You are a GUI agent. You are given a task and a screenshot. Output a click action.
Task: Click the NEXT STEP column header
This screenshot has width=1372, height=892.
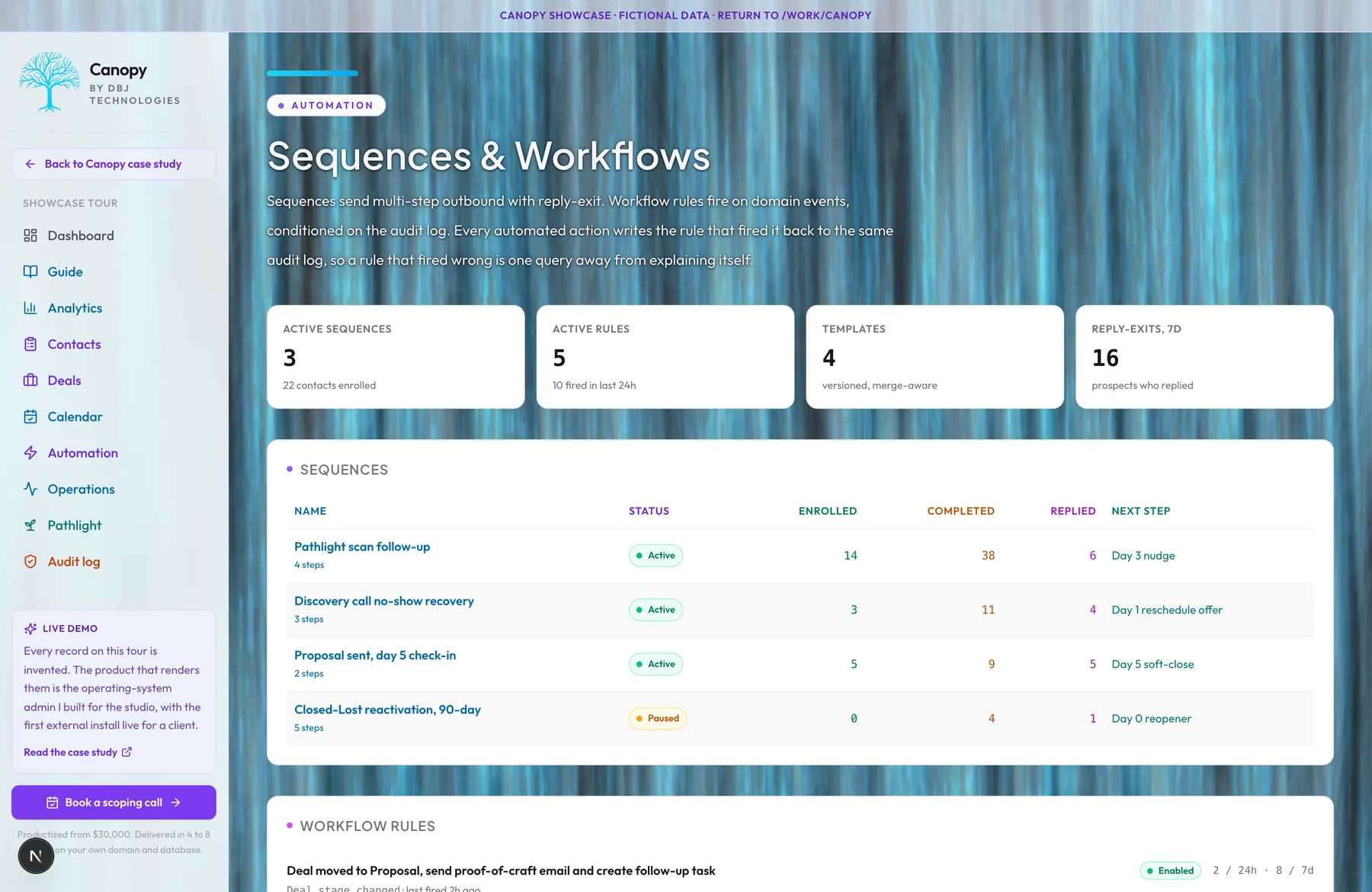click(x=1140, y=512)
